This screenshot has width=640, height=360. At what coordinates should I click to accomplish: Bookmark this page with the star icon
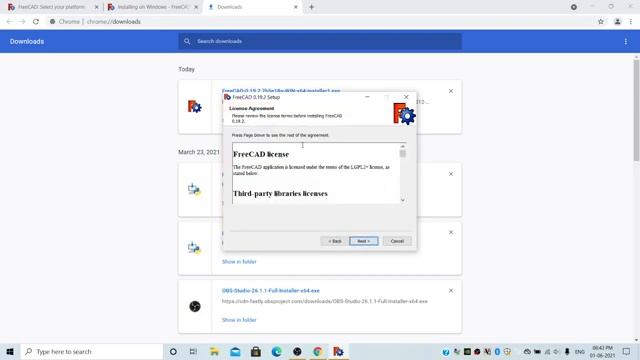pos(601,22)
